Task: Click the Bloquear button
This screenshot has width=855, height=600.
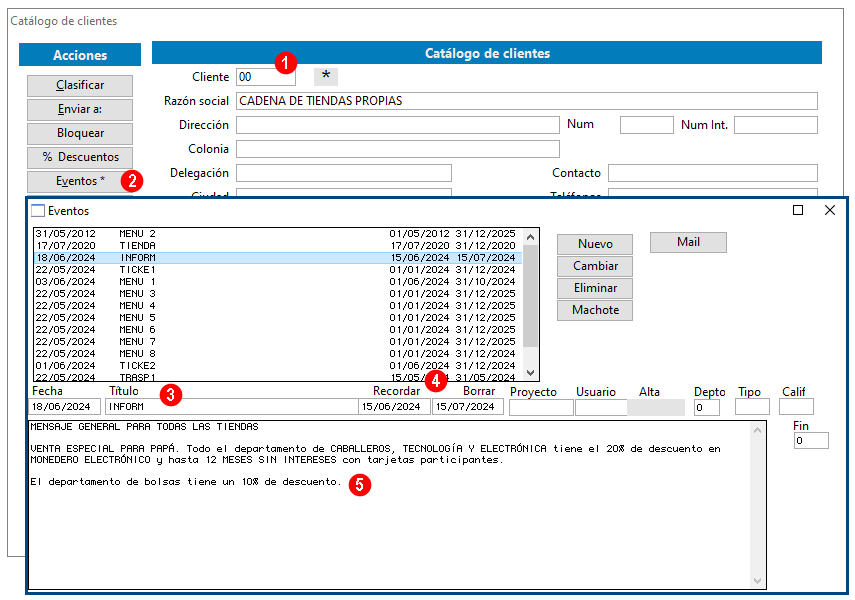Action: (80, 134)
